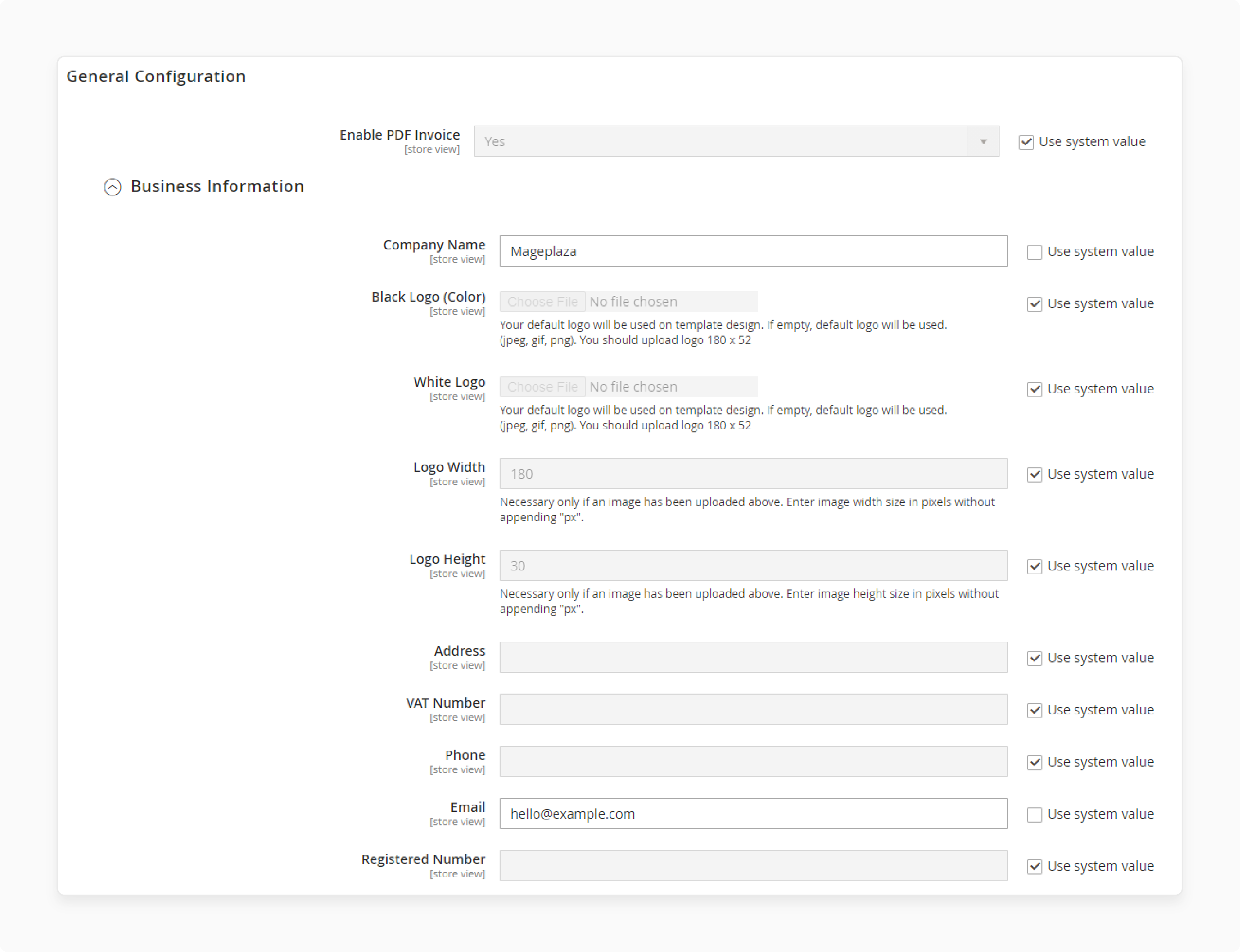Click the VAT Number label

click(445, 703)
